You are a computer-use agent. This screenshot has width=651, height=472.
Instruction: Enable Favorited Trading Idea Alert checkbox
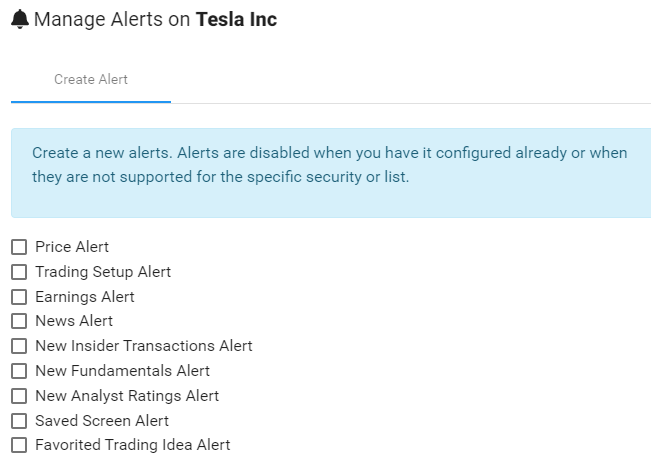tap(19, 445)
